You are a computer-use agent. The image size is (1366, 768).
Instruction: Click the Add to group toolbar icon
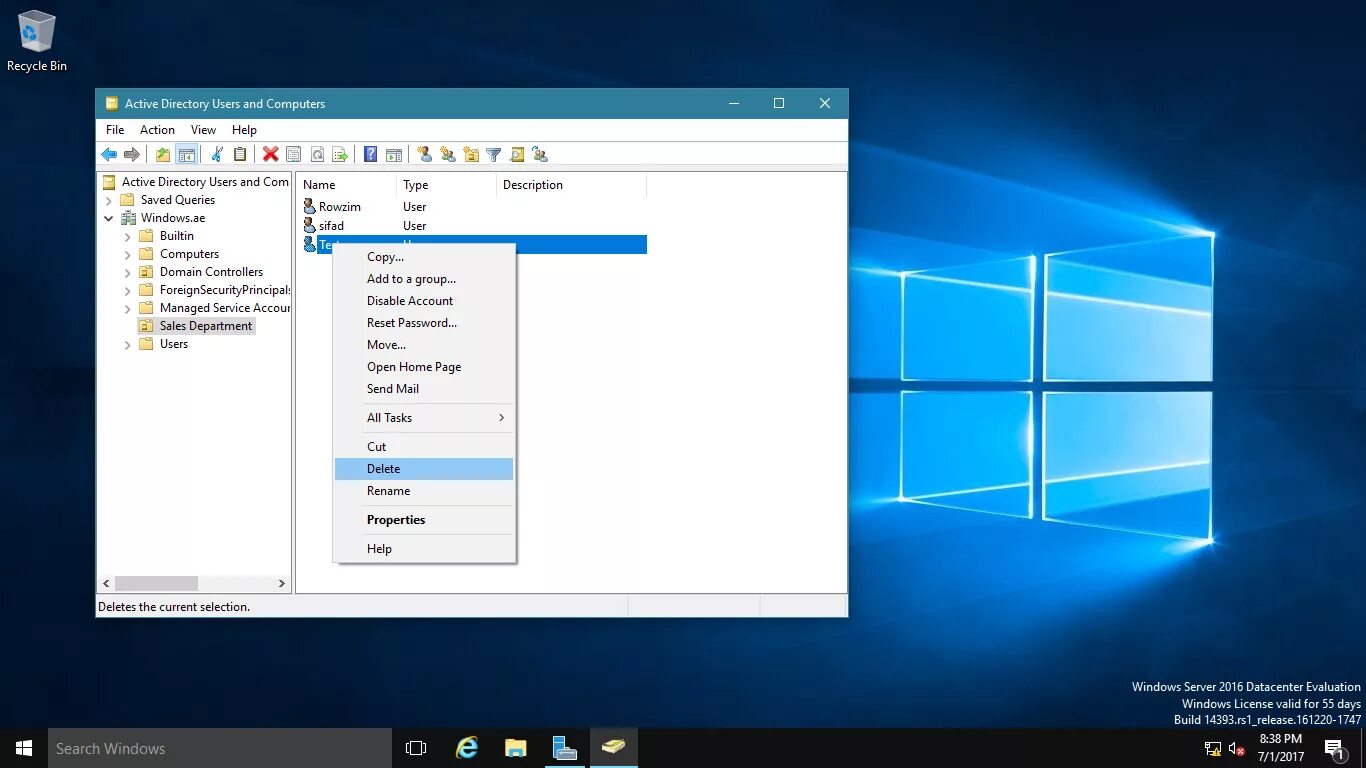tap(540, 154)
